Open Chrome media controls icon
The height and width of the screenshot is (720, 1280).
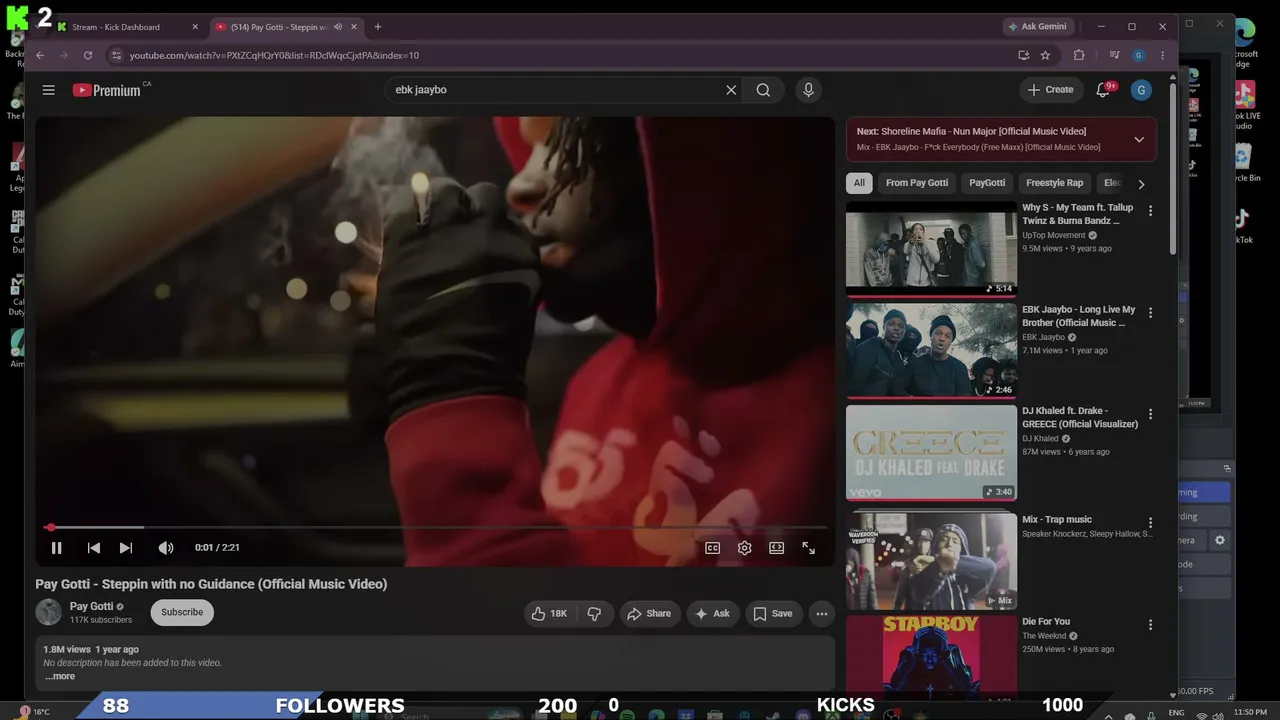(x=1114, y=55)
